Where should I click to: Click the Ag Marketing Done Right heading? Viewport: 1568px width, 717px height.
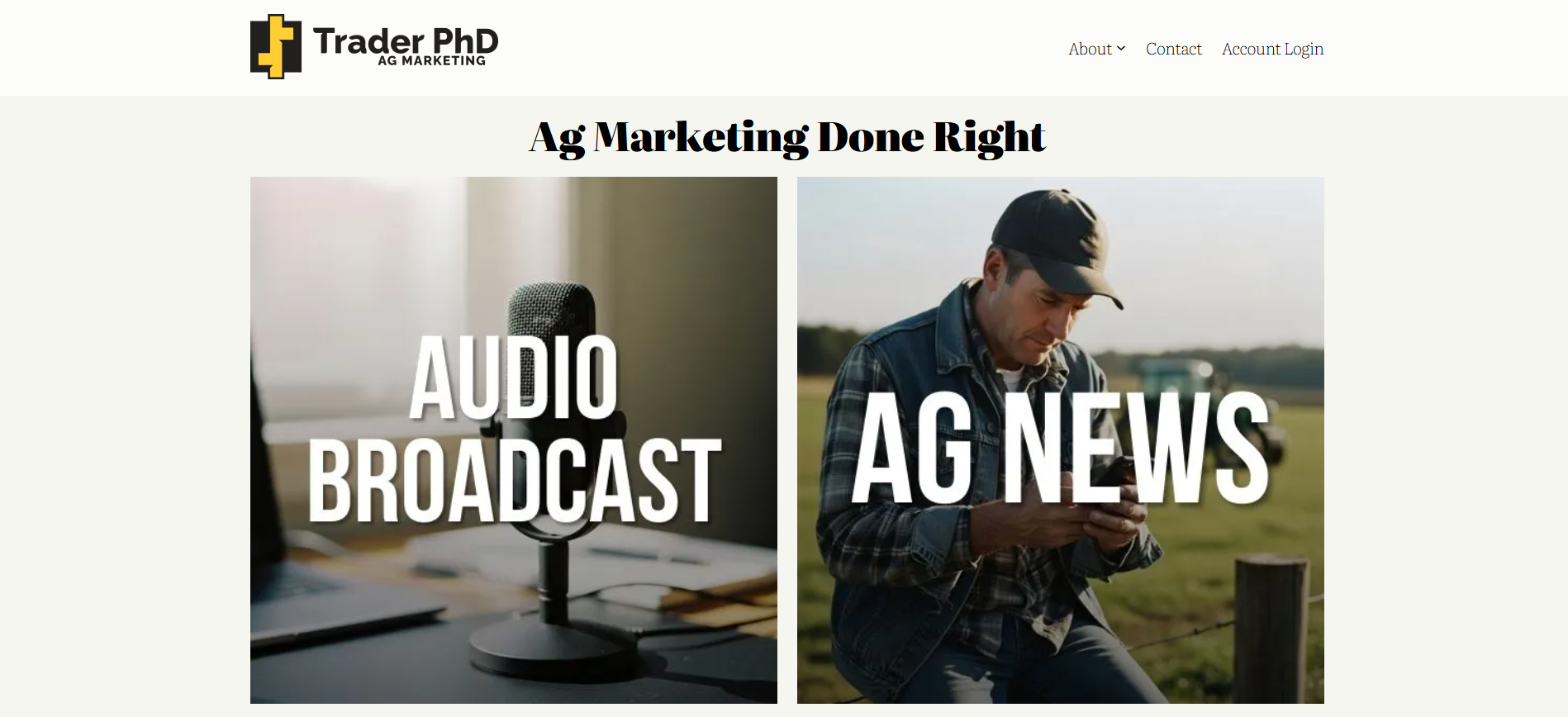coord(787,137)
